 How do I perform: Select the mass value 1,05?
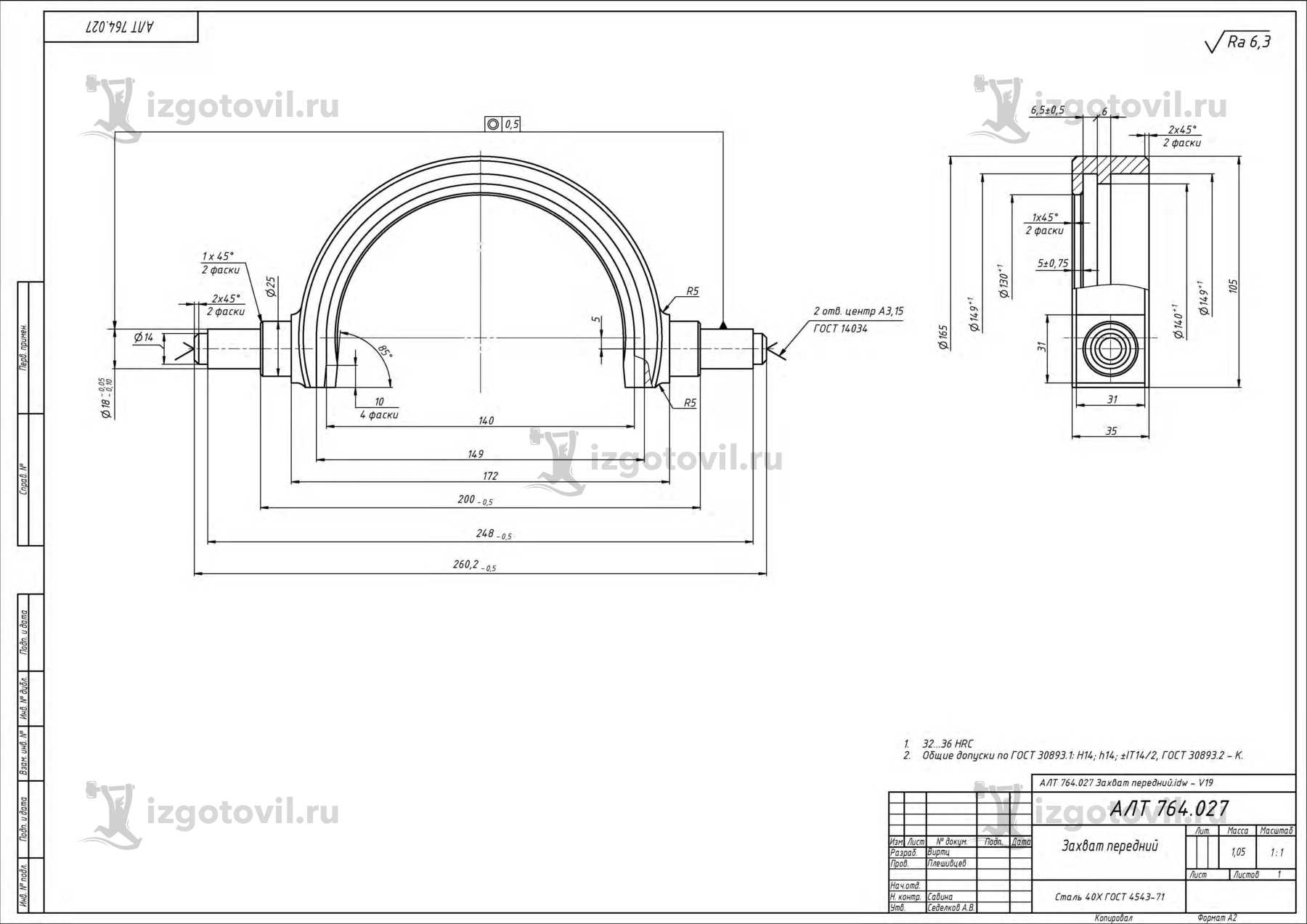click(1238, 852)
